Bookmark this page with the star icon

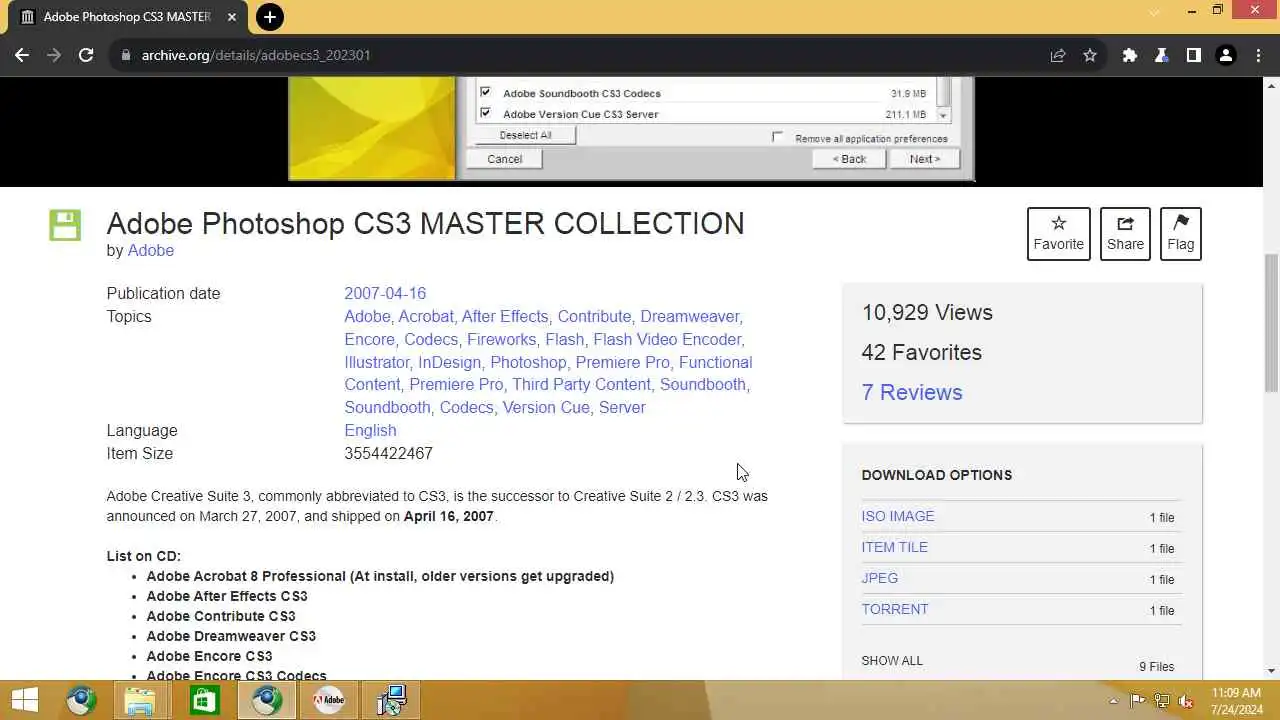coord(1090,55)
